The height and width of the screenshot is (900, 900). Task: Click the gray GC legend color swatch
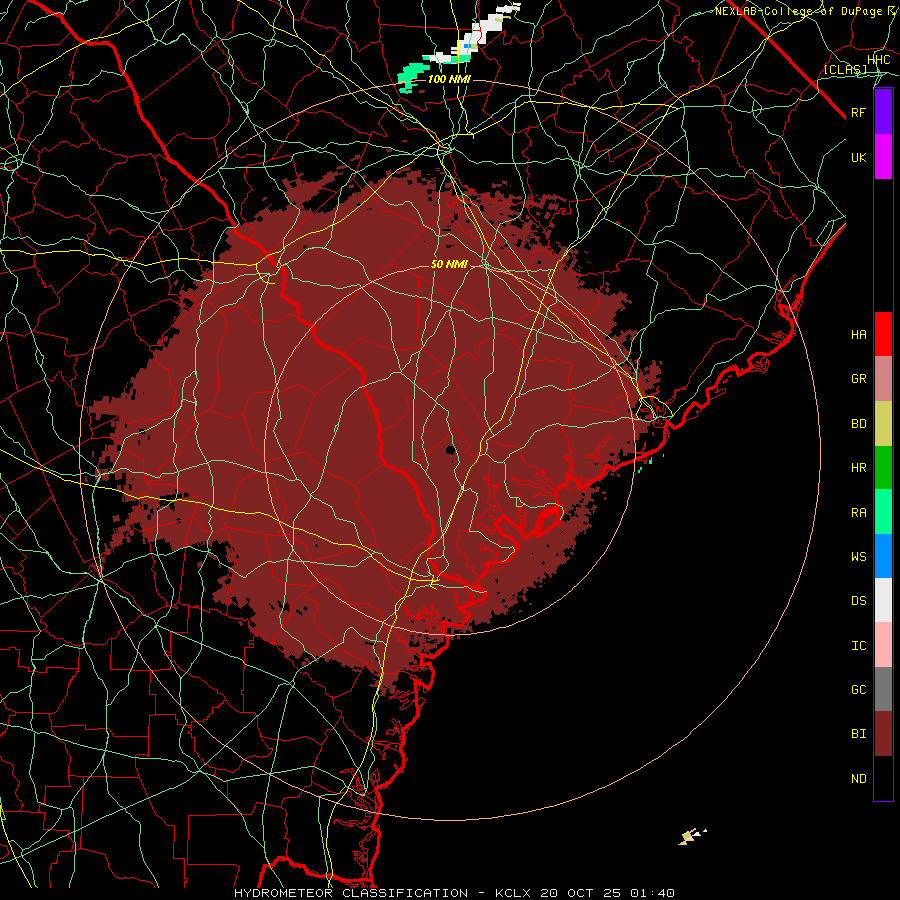coord(883,689)
